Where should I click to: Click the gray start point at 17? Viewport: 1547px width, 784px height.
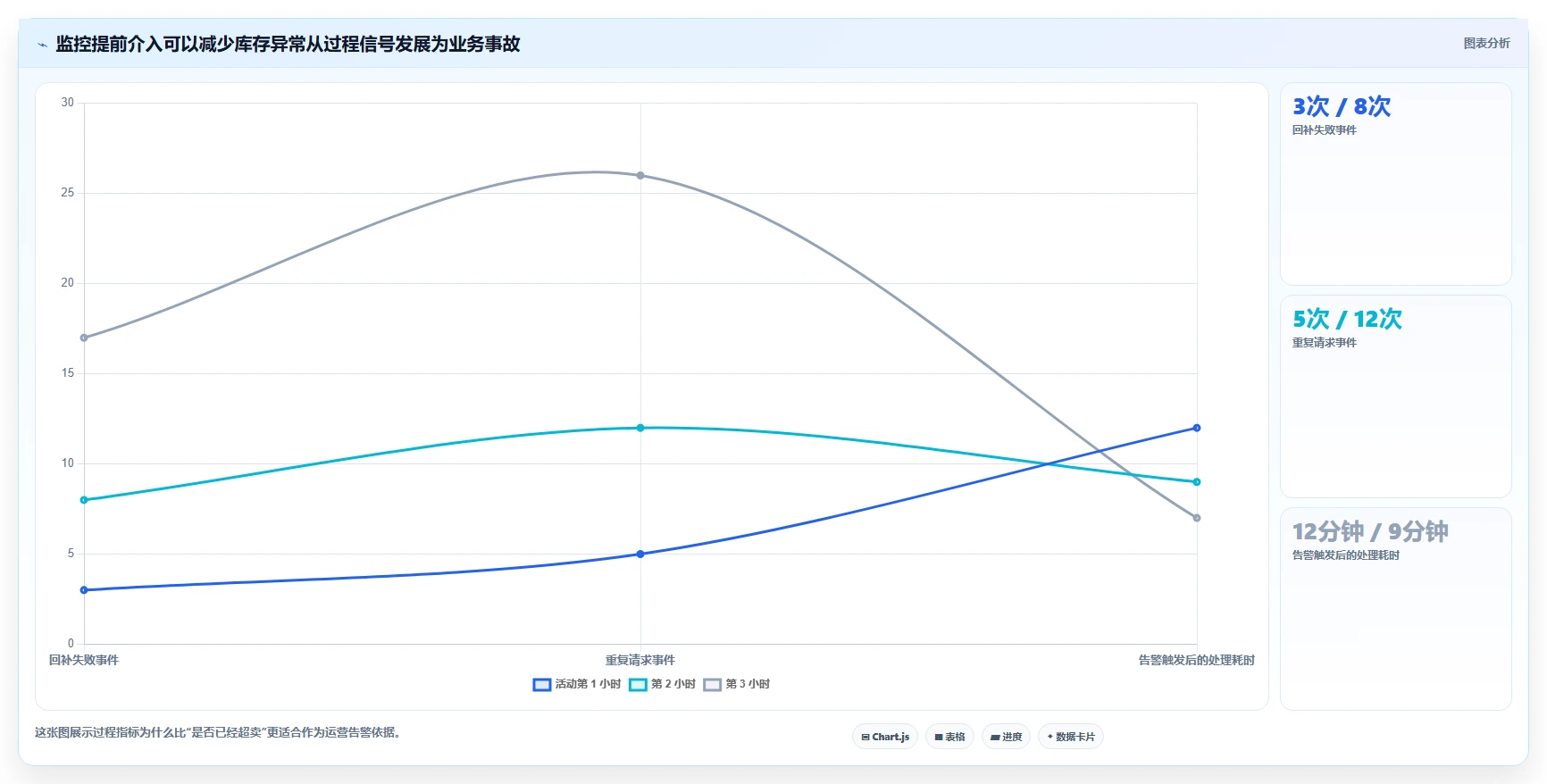[84, 338]
